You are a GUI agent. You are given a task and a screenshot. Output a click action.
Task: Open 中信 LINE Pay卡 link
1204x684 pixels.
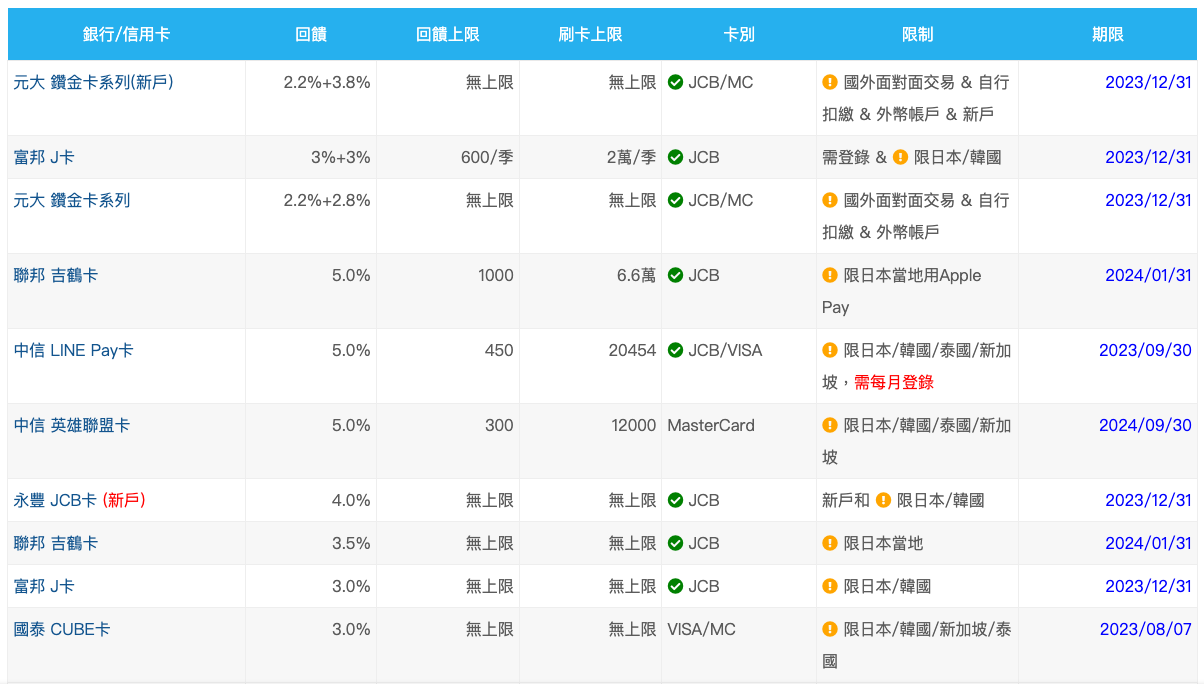tap(74, 350)
